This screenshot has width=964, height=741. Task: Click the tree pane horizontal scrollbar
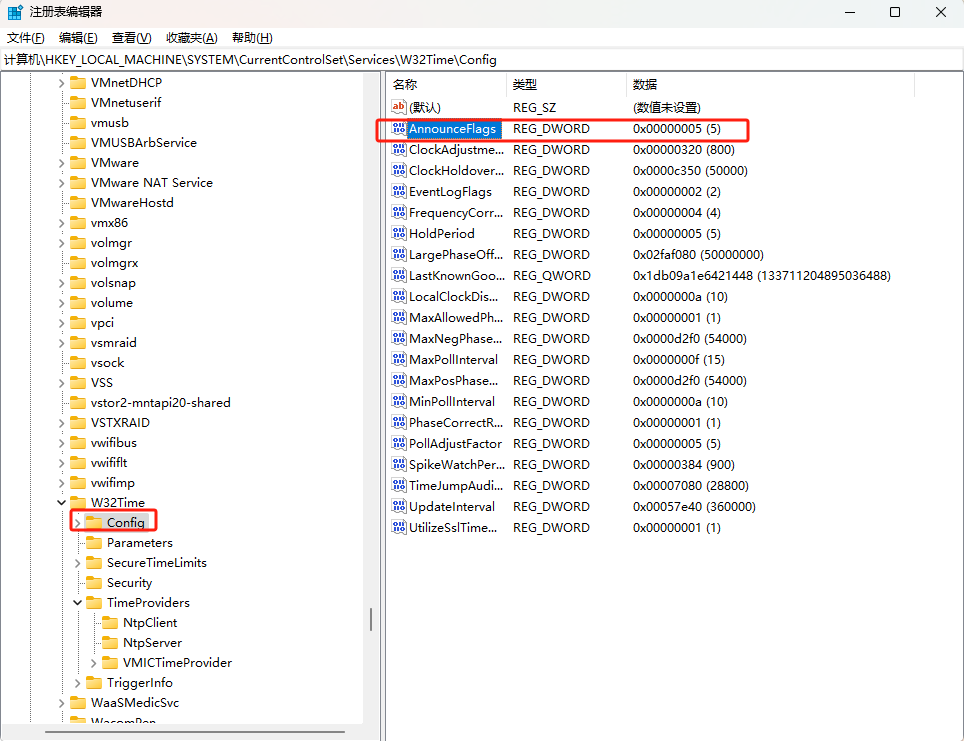[x=195, y=732]
